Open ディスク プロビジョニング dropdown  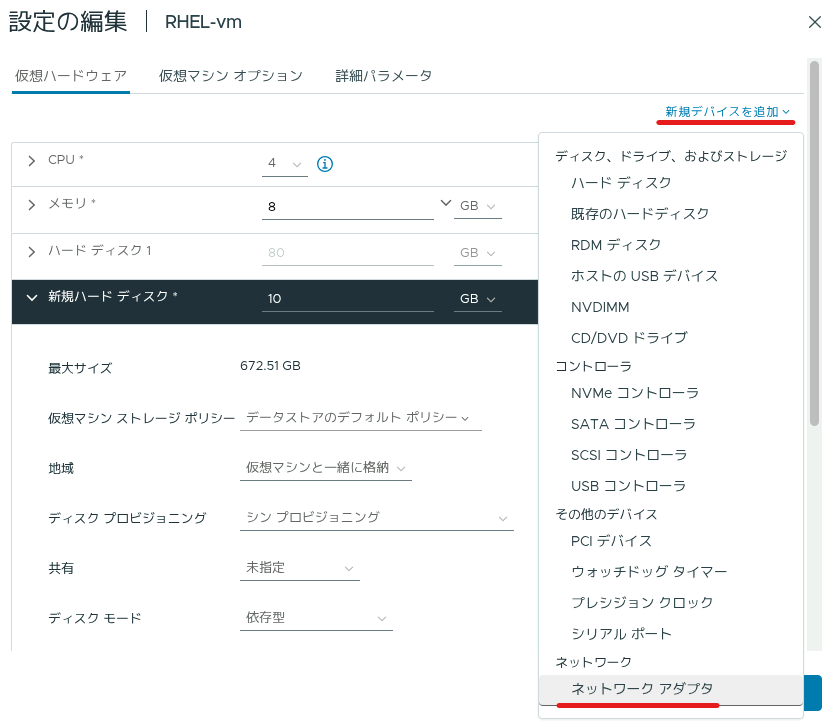click(x=377, y=518)
